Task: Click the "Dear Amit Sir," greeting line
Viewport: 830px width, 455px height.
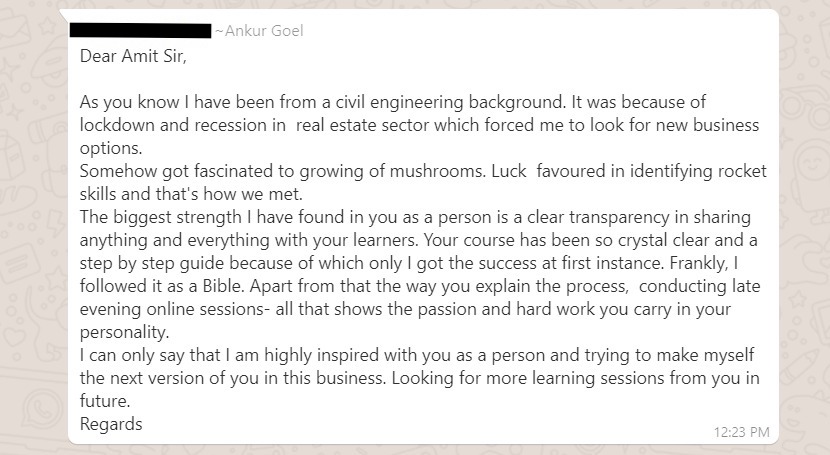Action: click(133, 56)
